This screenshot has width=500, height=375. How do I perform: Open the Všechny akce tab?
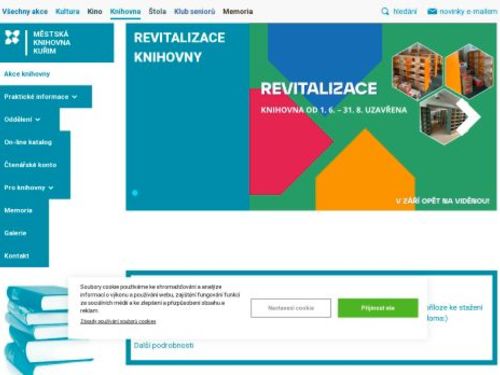click(x=25, y=11)
